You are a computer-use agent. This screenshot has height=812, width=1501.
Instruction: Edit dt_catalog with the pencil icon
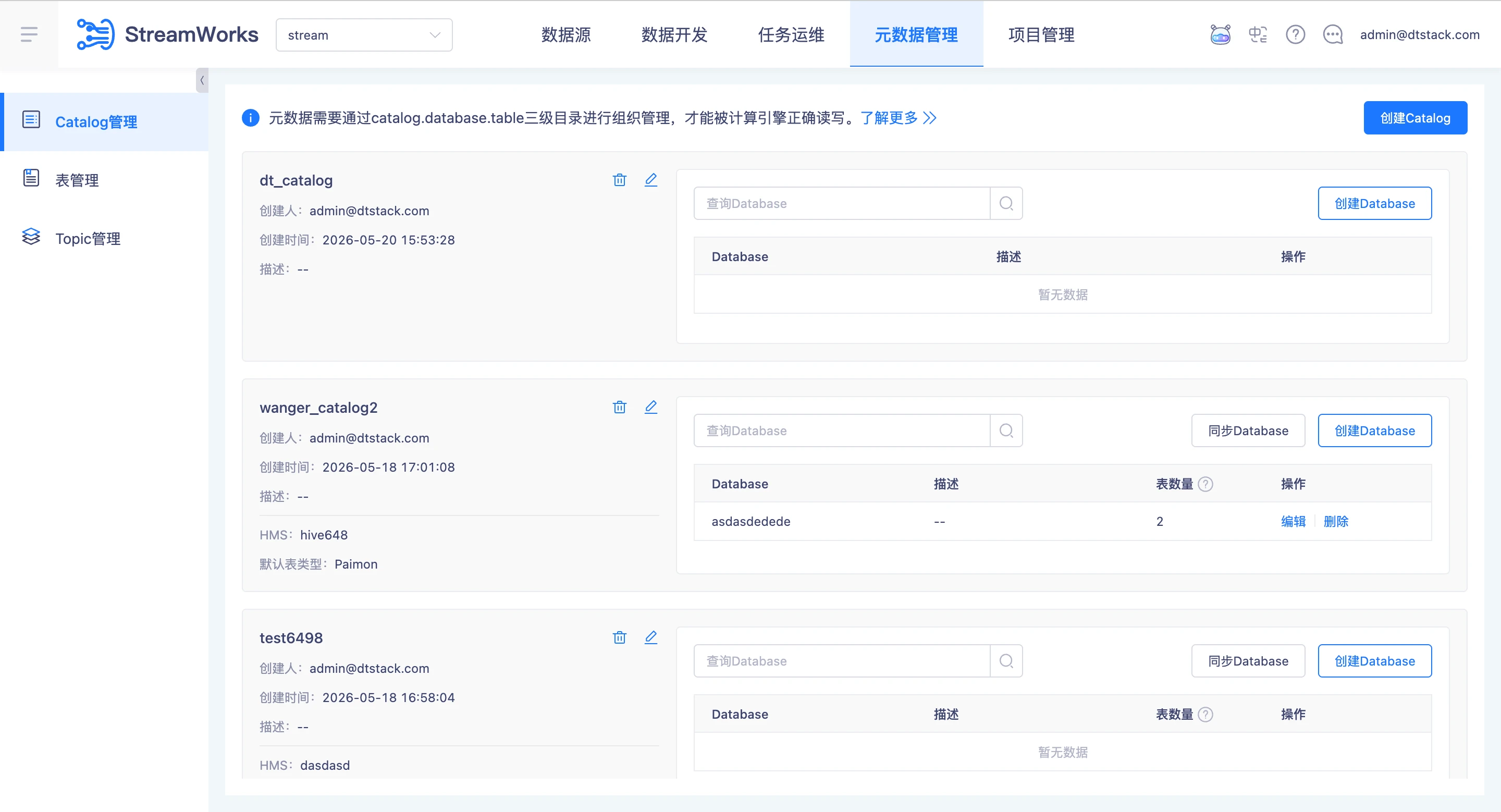pyautogui.click(x=651, y=180)
